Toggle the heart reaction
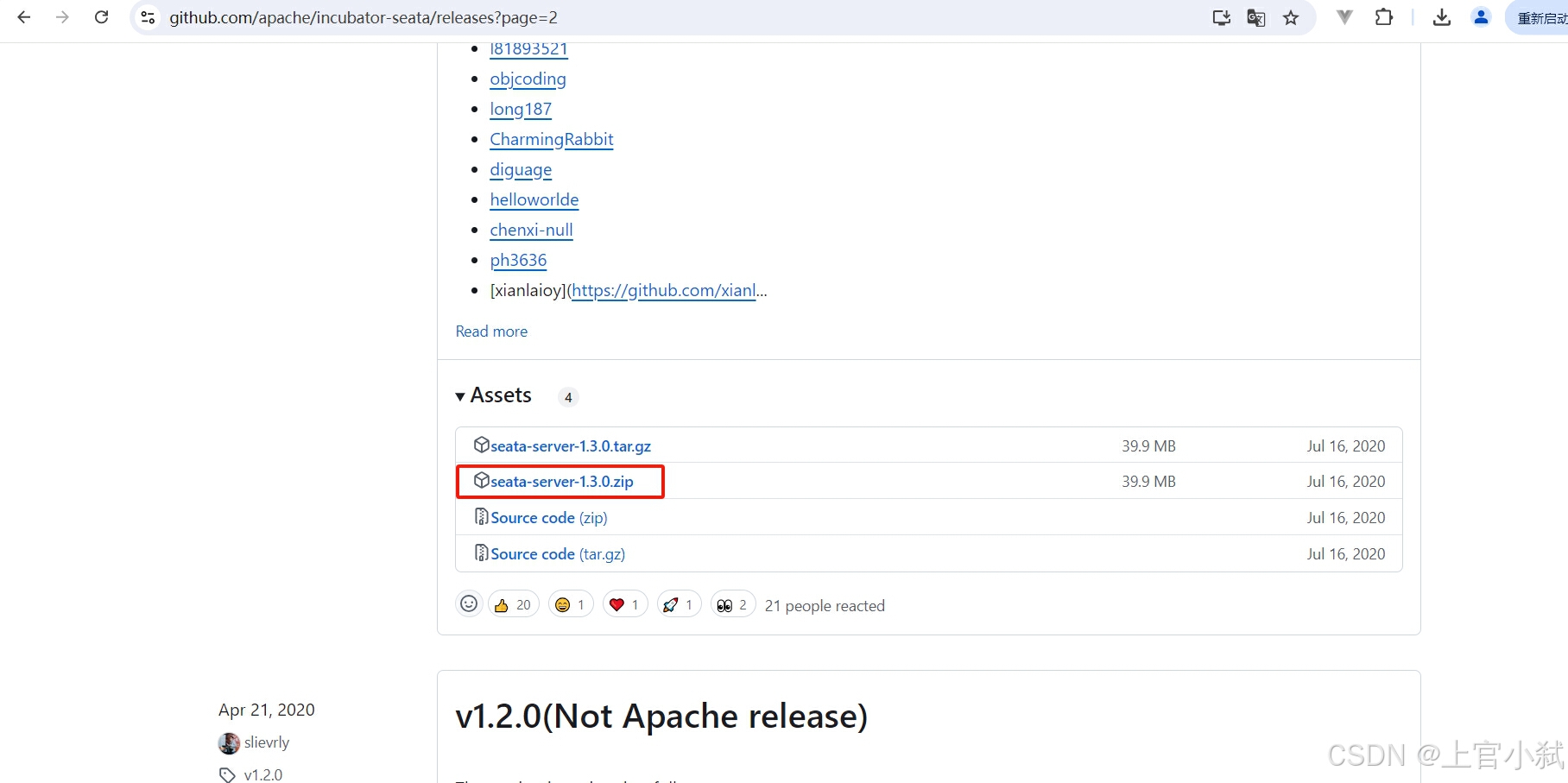The width and height of the screenshot is (1568, 783). pos(625,604)
